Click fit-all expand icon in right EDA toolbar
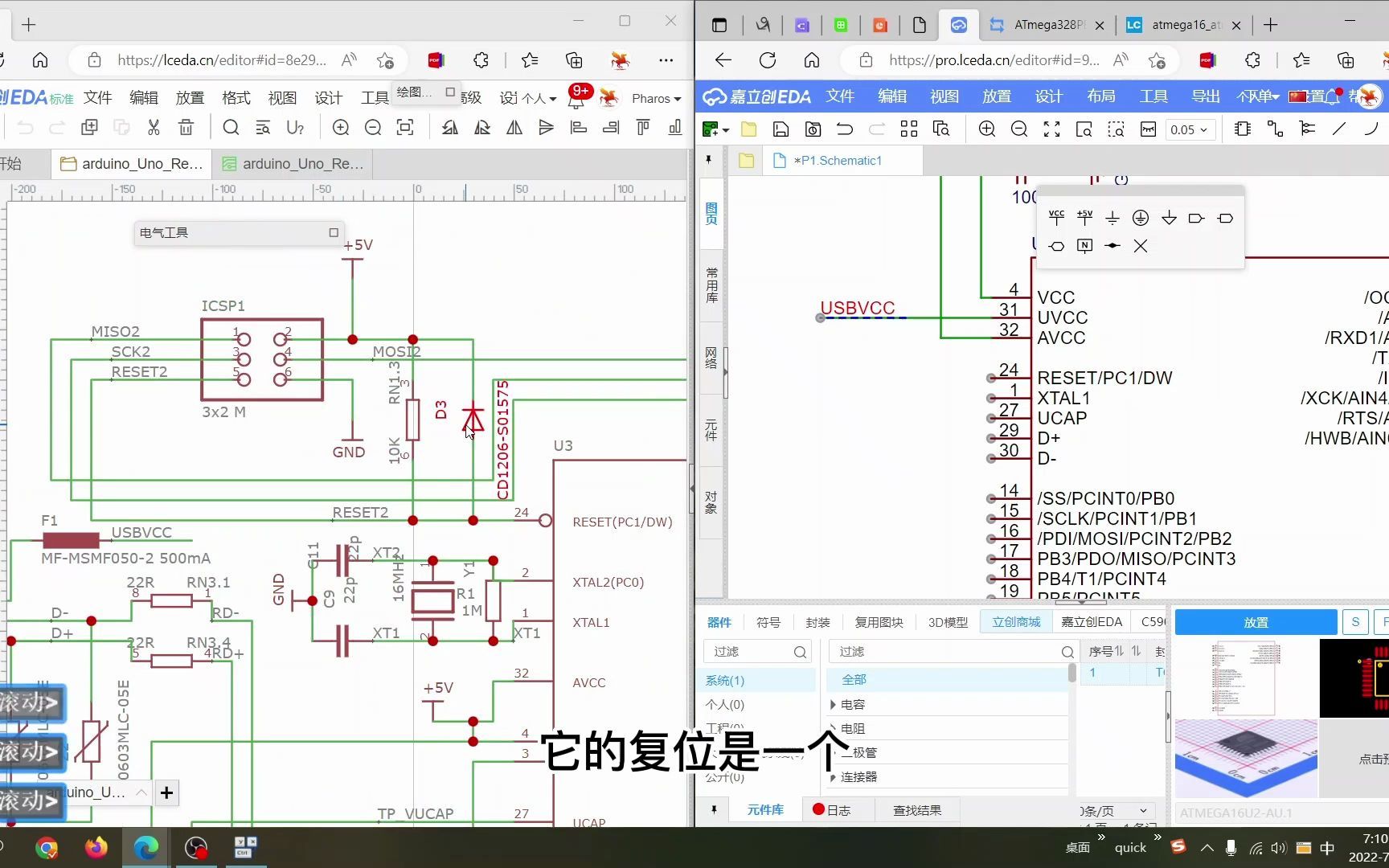 click(1051, 129)
